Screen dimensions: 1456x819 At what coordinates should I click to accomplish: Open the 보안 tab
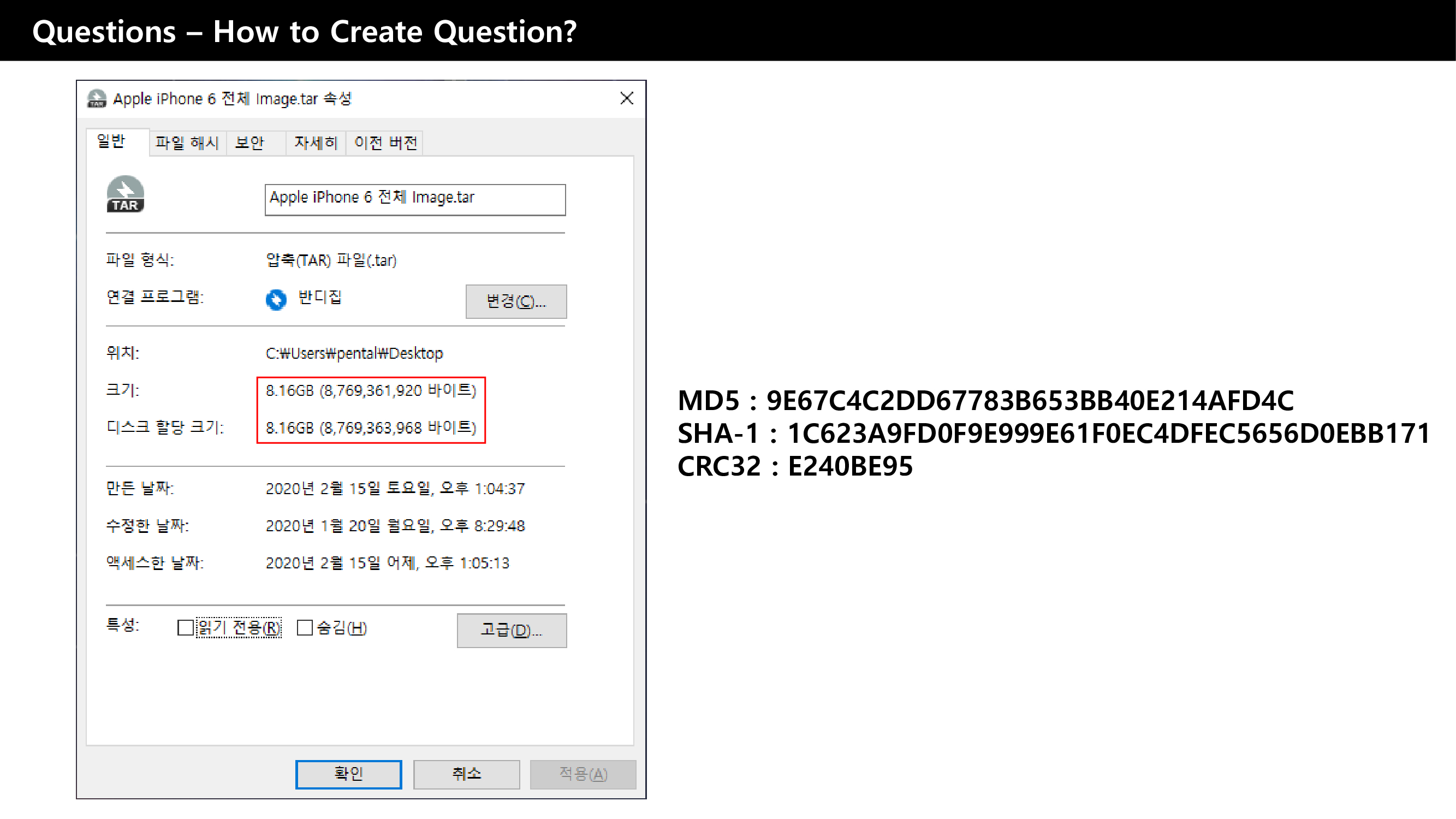tap(249, 143)
